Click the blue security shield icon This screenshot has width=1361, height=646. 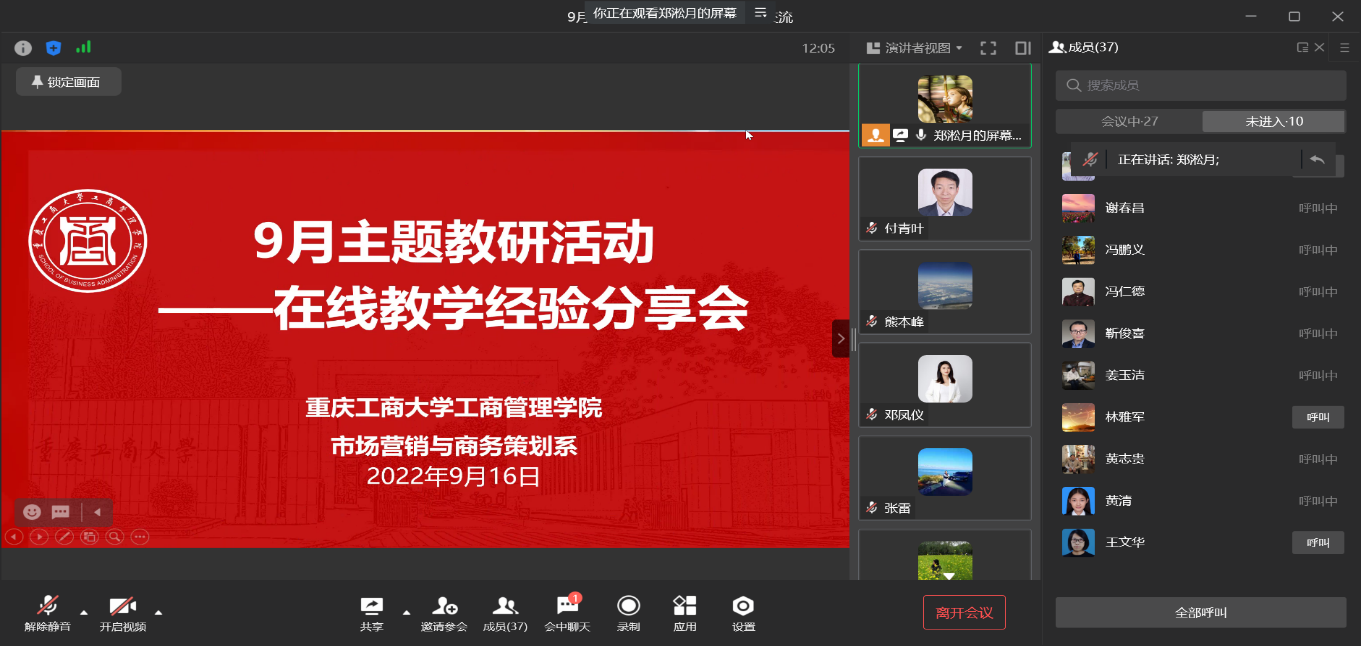pos(54,48)
